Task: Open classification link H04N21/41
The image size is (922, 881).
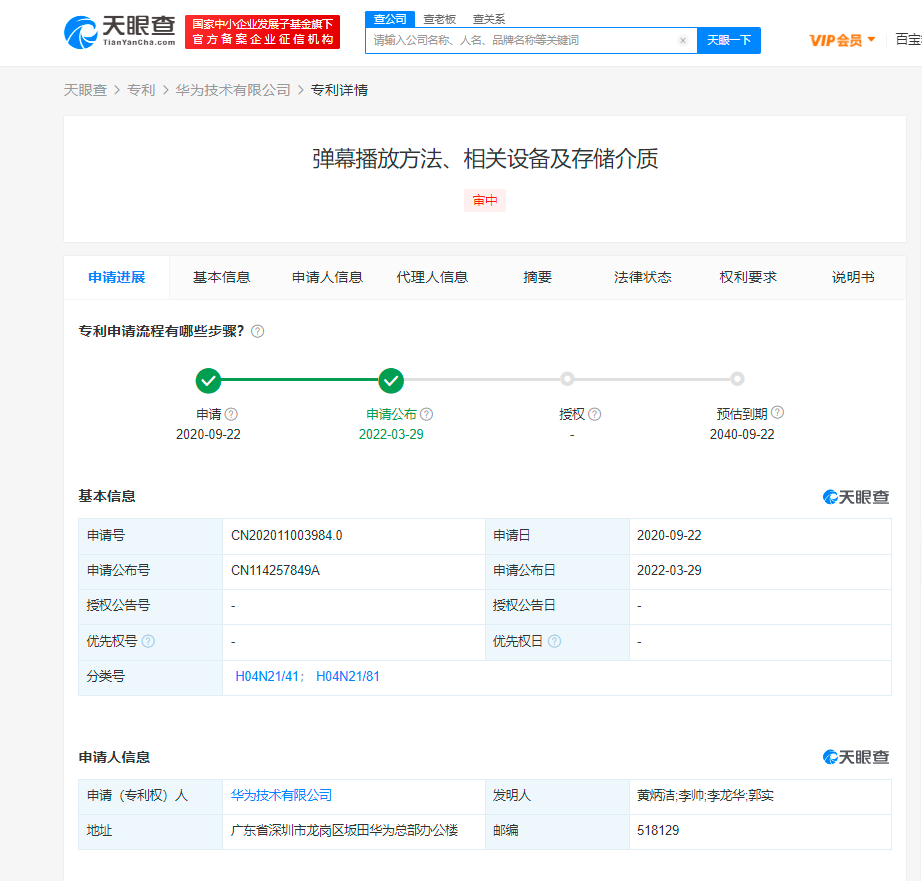Action: (x=268, y=677)
